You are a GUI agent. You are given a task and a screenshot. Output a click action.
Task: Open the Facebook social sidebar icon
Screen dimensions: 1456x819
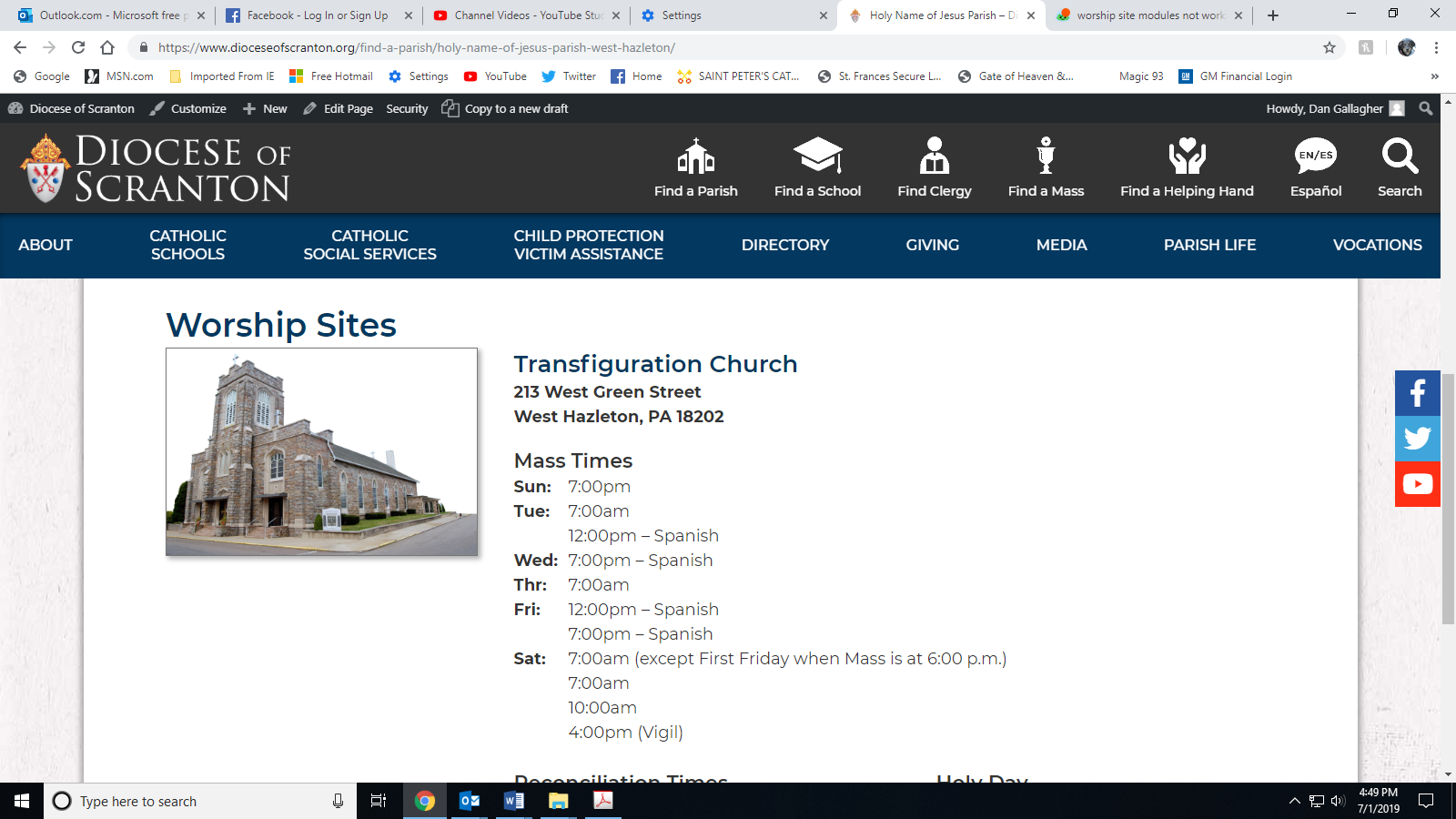click(x=1417, y=393)
